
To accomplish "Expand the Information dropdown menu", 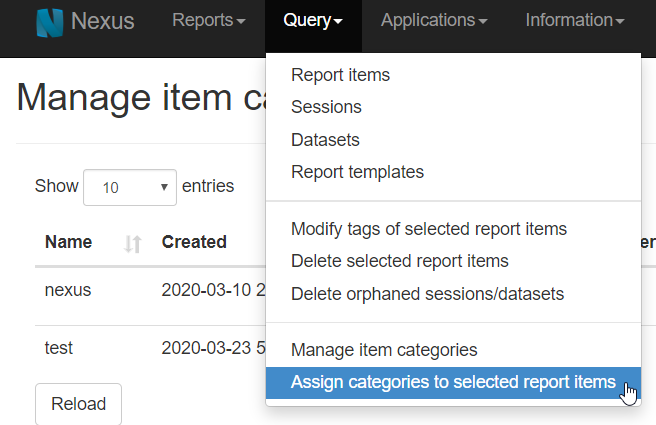I will click(x=575, y=20).
